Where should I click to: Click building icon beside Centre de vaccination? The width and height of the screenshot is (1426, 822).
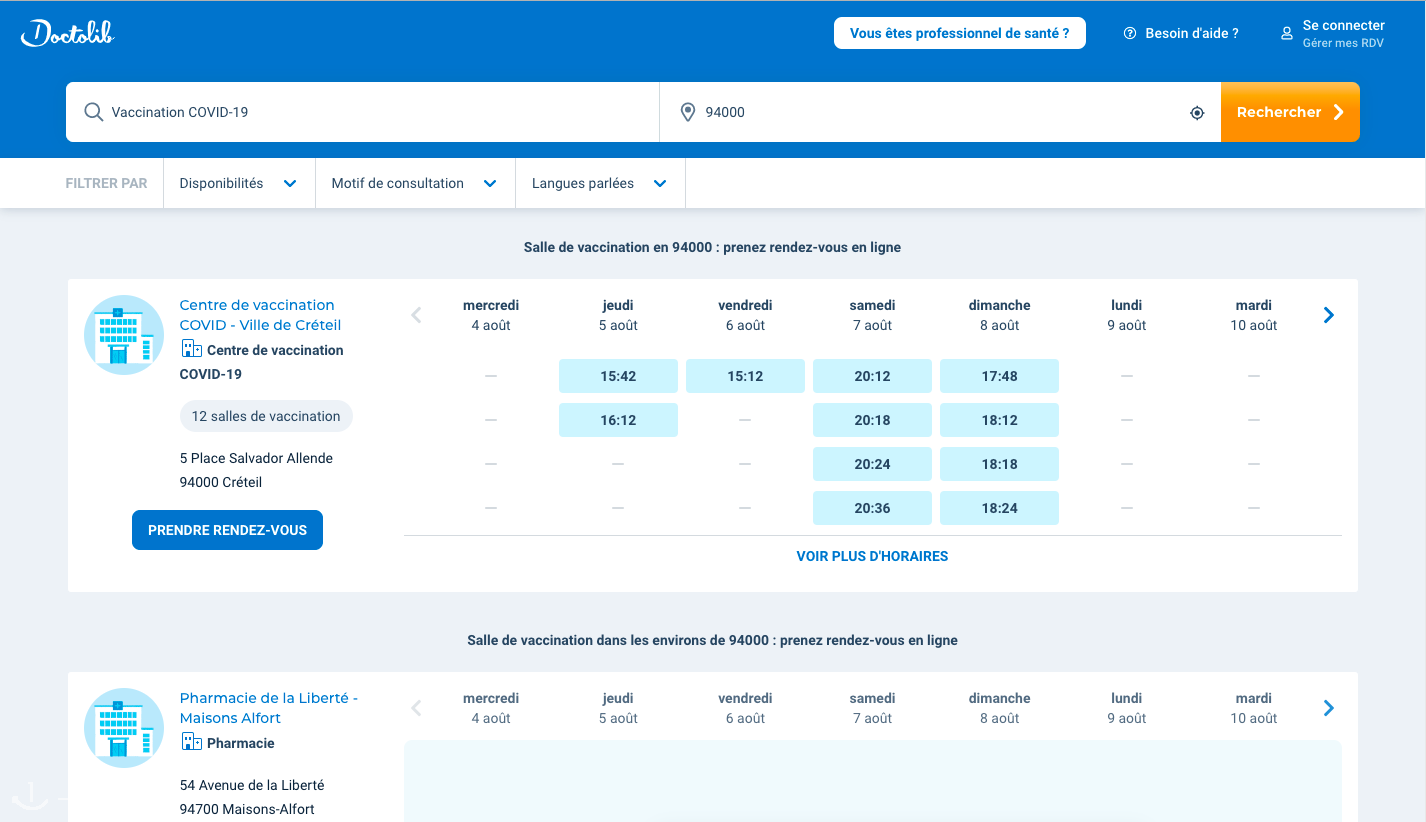point(191,349)
